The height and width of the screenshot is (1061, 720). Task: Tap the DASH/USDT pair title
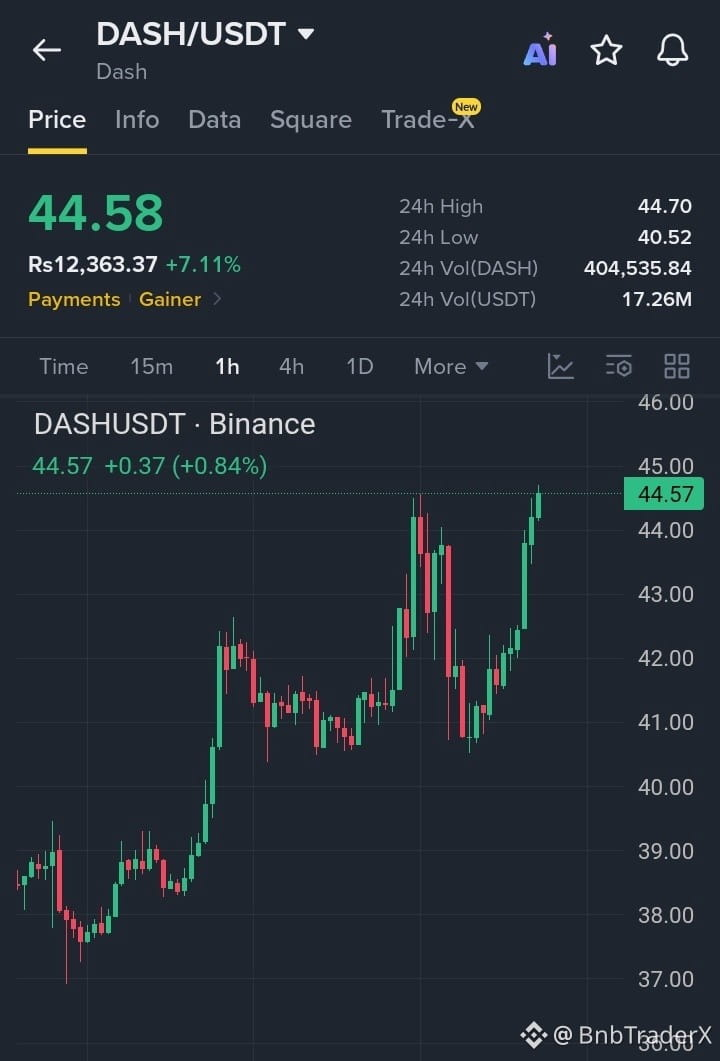click(191, 34)
